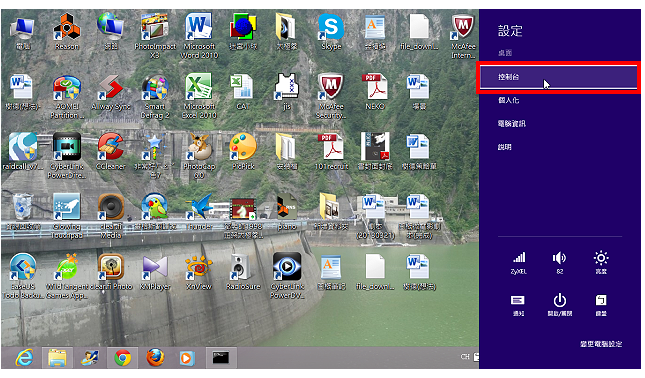Click the 變更電腦設定 link

click(601, 344)
